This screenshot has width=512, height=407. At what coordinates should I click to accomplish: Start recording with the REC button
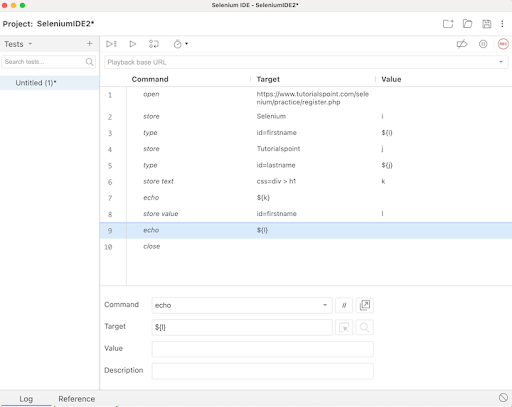point(503,44)
